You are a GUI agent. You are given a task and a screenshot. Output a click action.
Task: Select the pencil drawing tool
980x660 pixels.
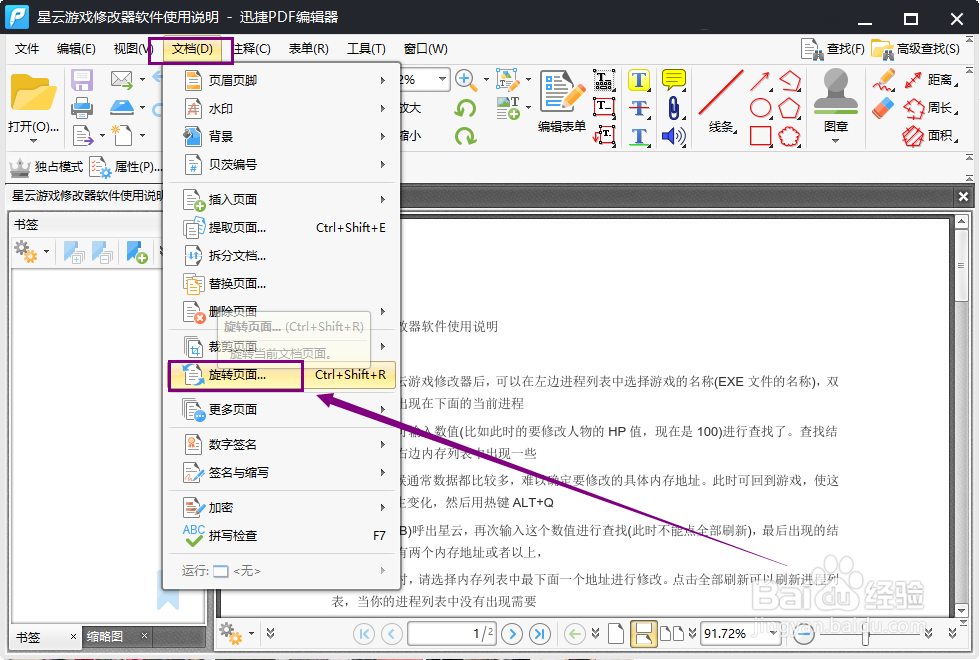[x=884, y=80]
